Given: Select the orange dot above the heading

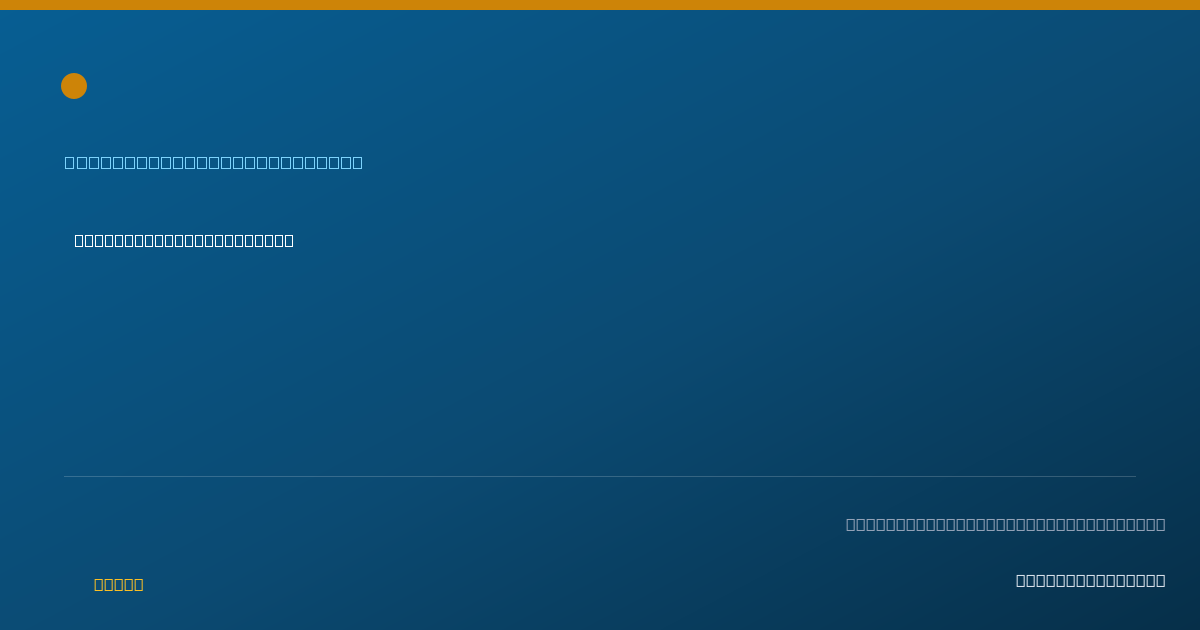Looking at the screenshot, I should [74, 86].
